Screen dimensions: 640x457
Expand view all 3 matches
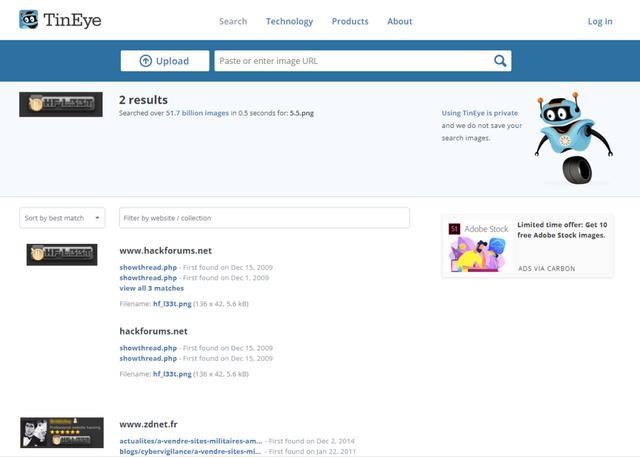[x=151, y=288]
